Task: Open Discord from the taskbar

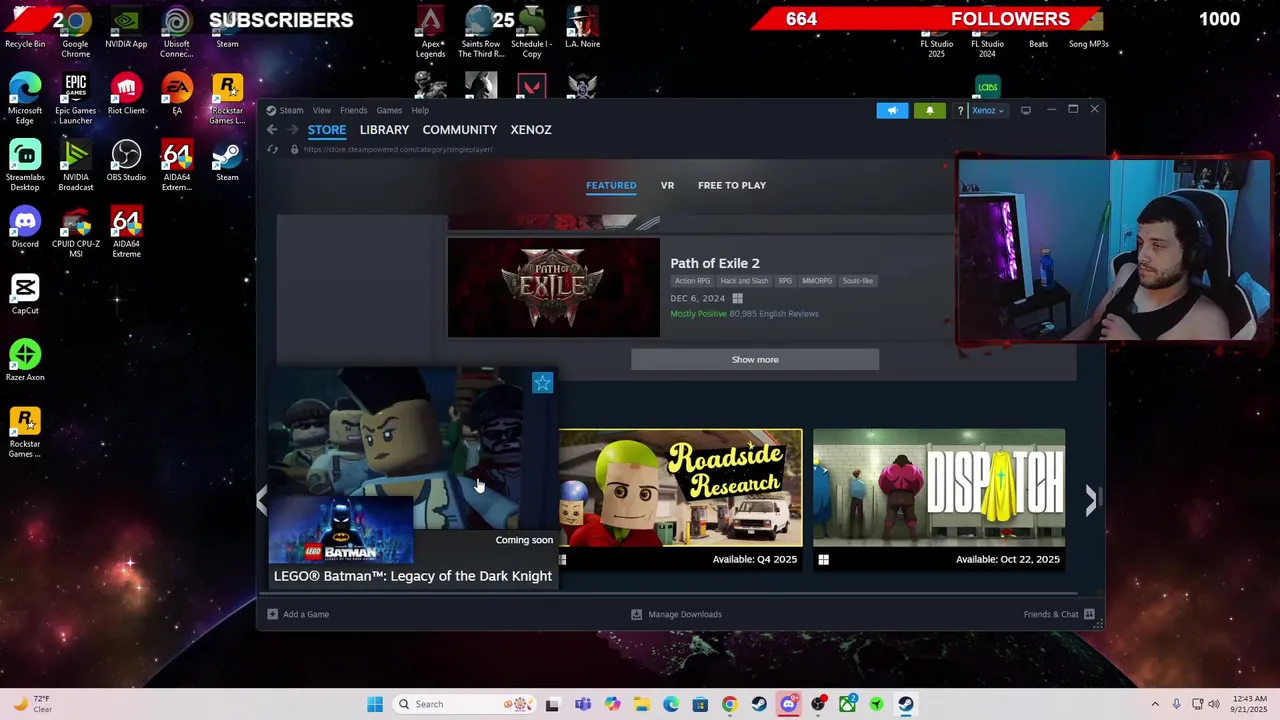Action: coord(788,704)
